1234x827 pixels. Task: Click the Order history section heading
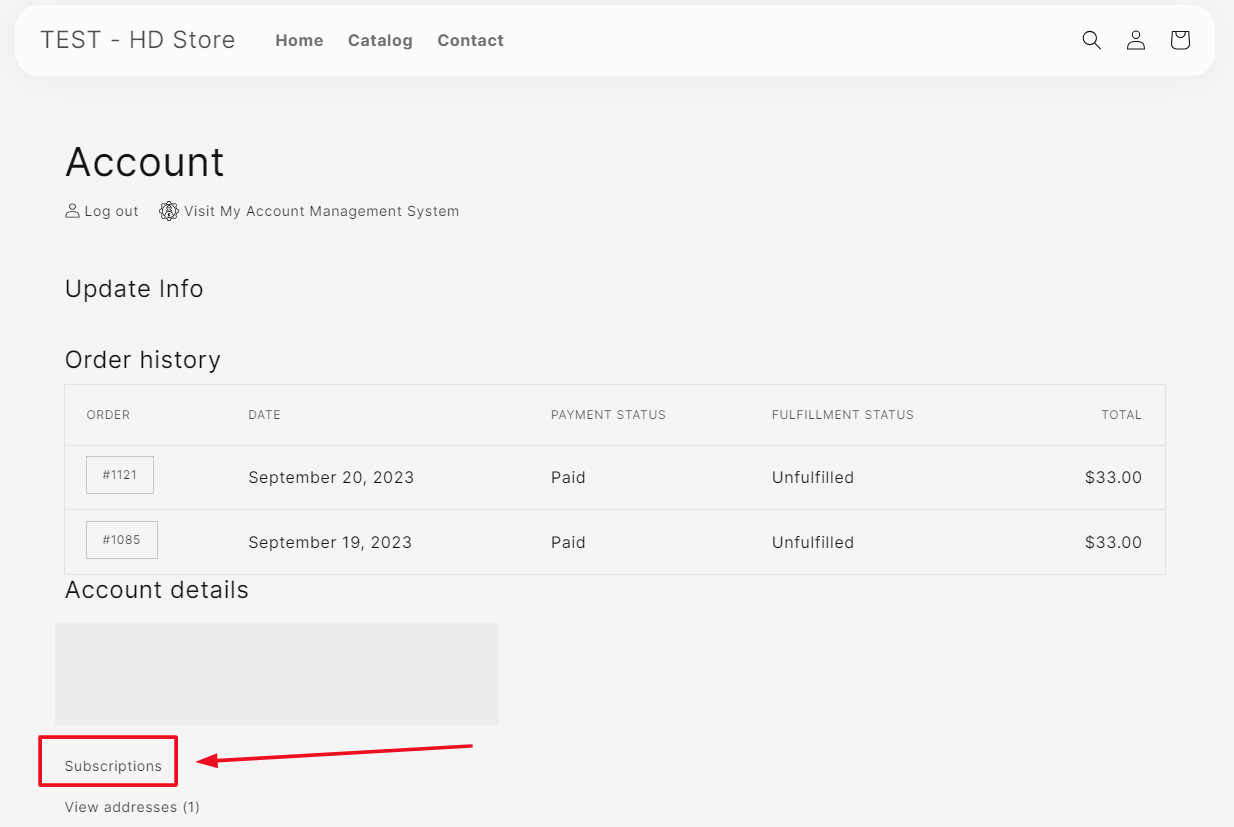(x=142, y=360)
